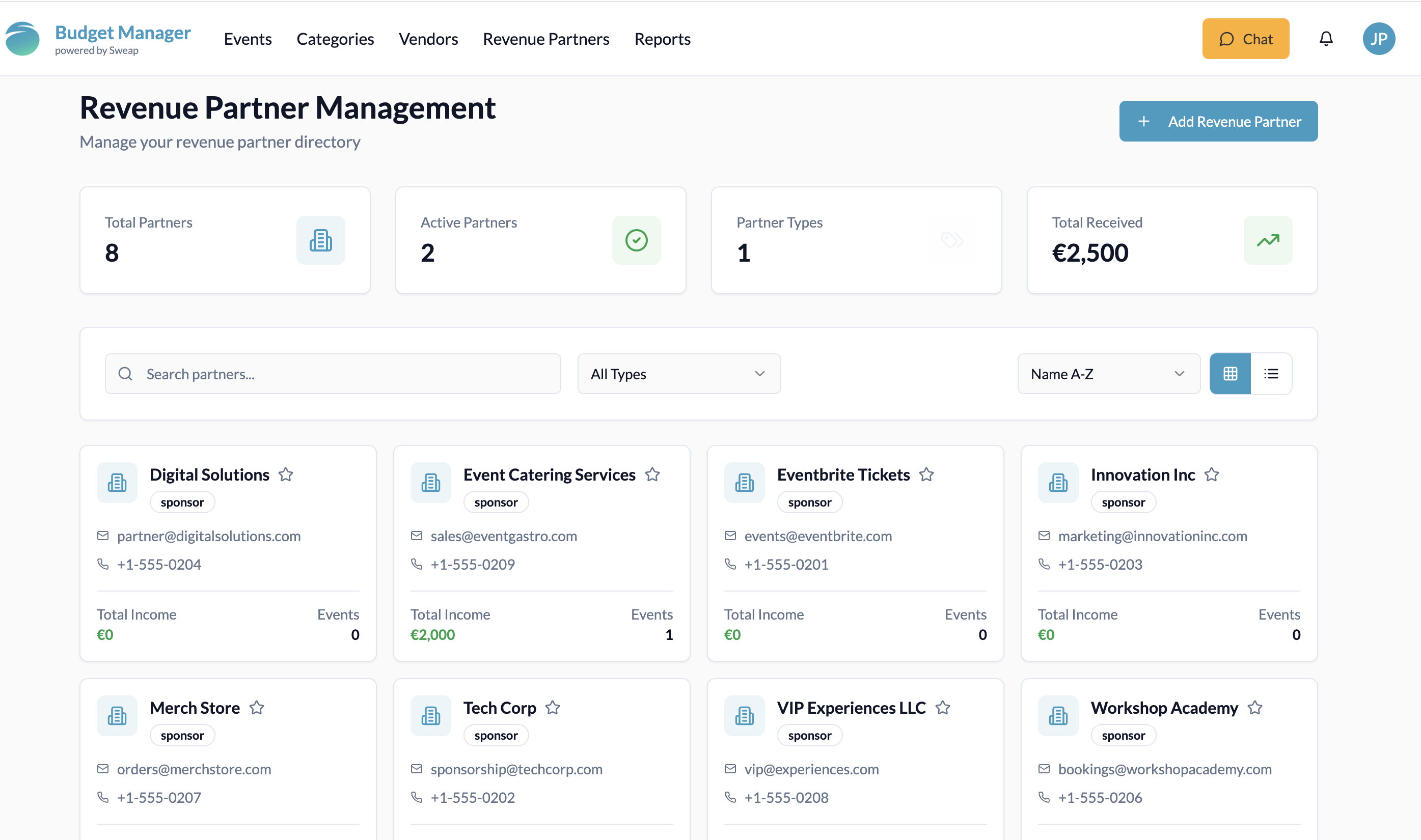
Task: Click the search magnifier icon
Action: click(x=125, y=374)
